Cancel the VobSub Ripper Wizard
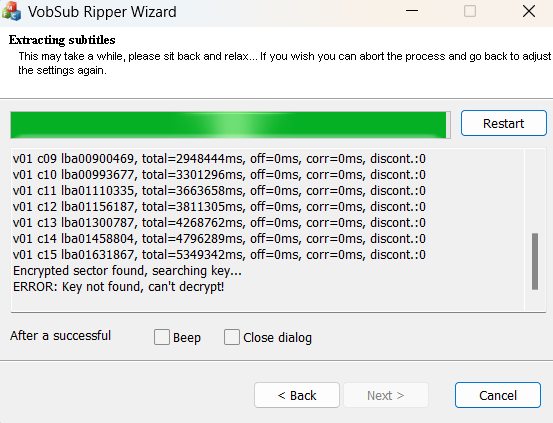Screen dimensions: 553x423 498,395
